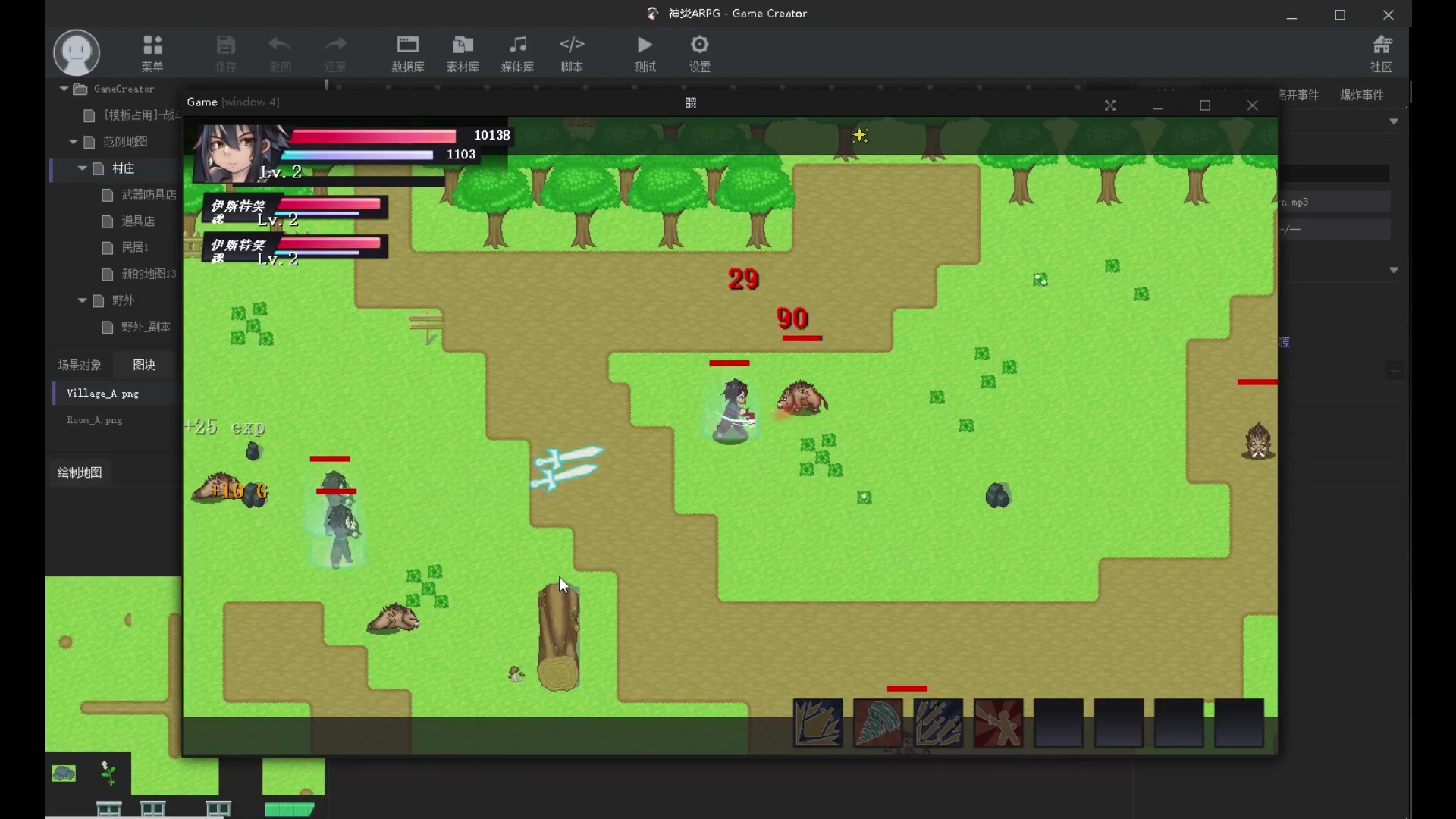Select the Room_A.png tileset
1456x819 pixels.
pyautogui.click(x=94, y=420)
